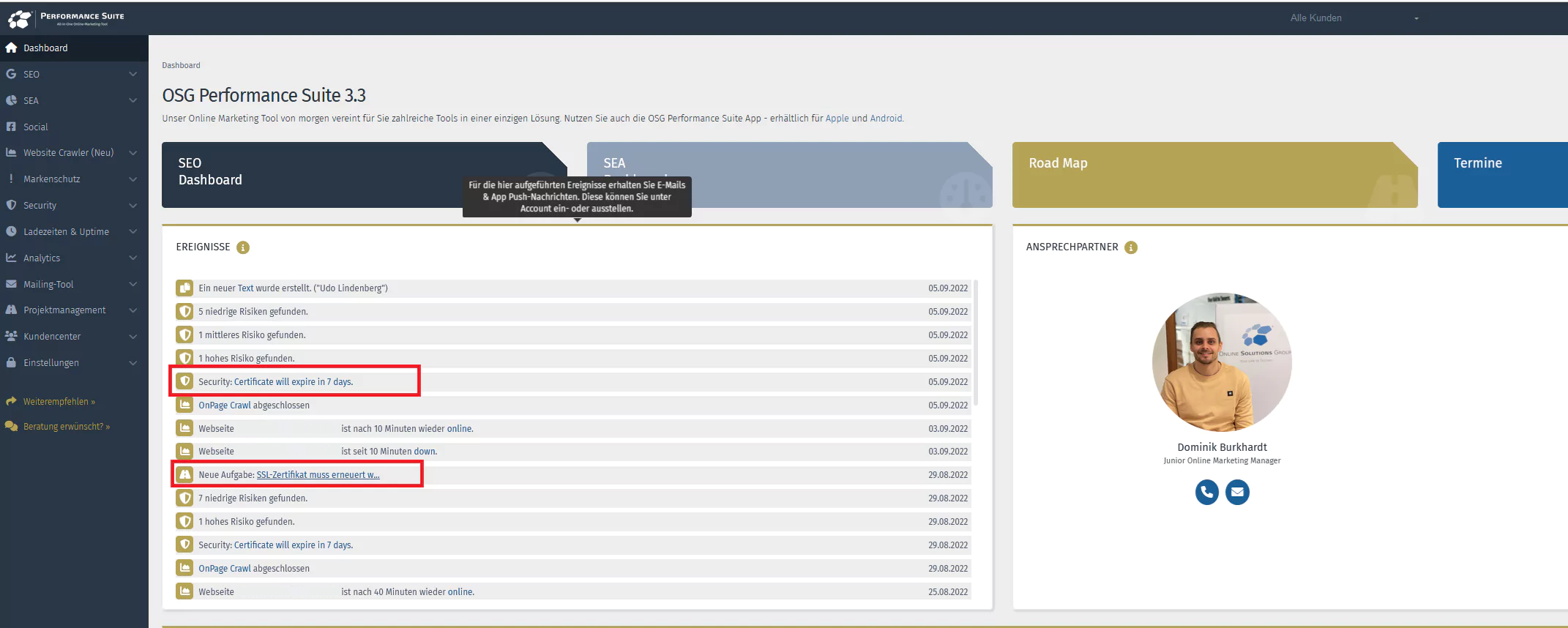Expand the Ladezeiten & Uptime chevron
This screenshot has width=1568, height=628.
133,231
